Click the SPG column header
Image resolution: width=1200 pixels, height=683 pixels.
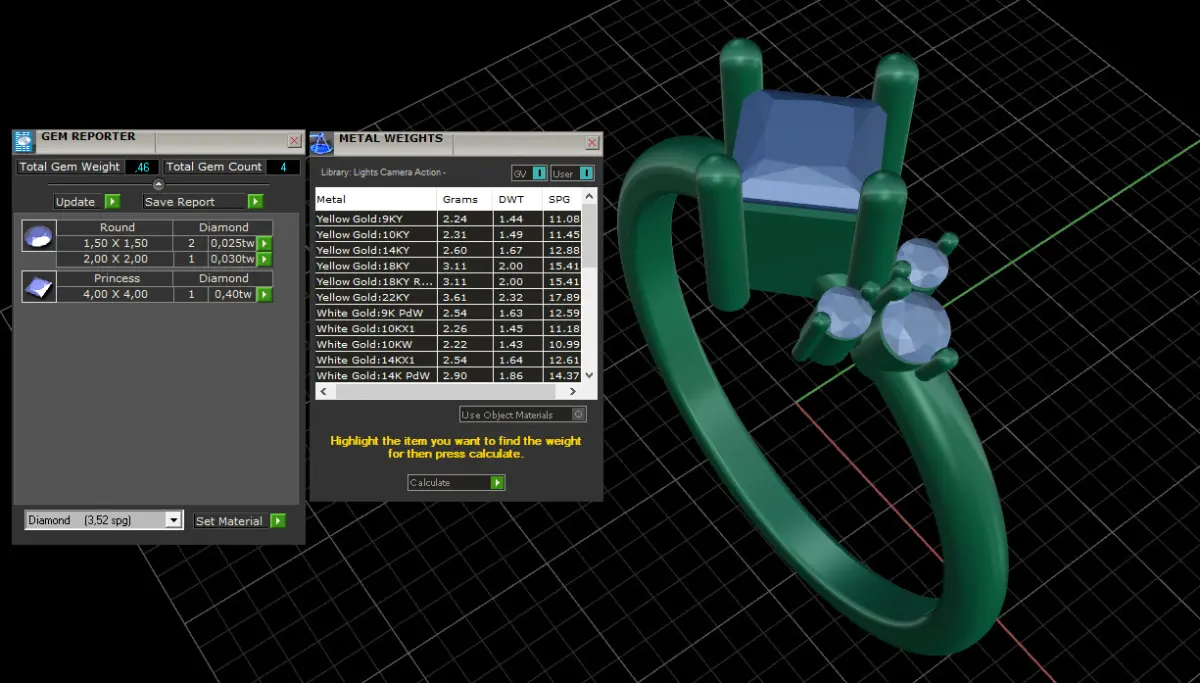pos(562,199)
